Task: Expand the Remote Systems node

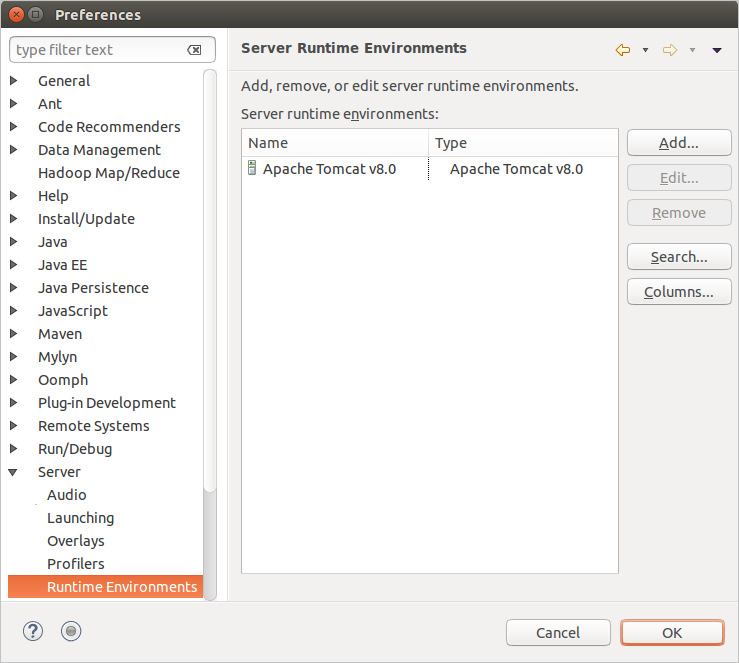Action: click(x=14, y=426)
